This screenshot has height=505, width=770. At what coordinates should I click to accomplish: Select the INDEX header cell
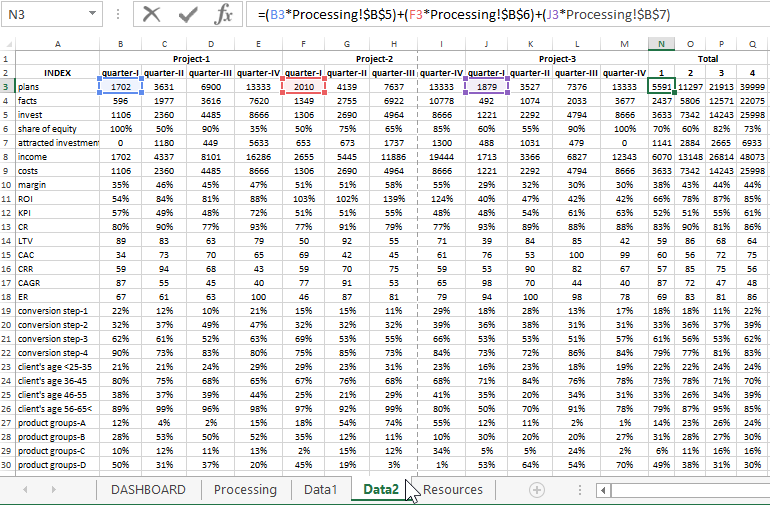click(57, 73)
